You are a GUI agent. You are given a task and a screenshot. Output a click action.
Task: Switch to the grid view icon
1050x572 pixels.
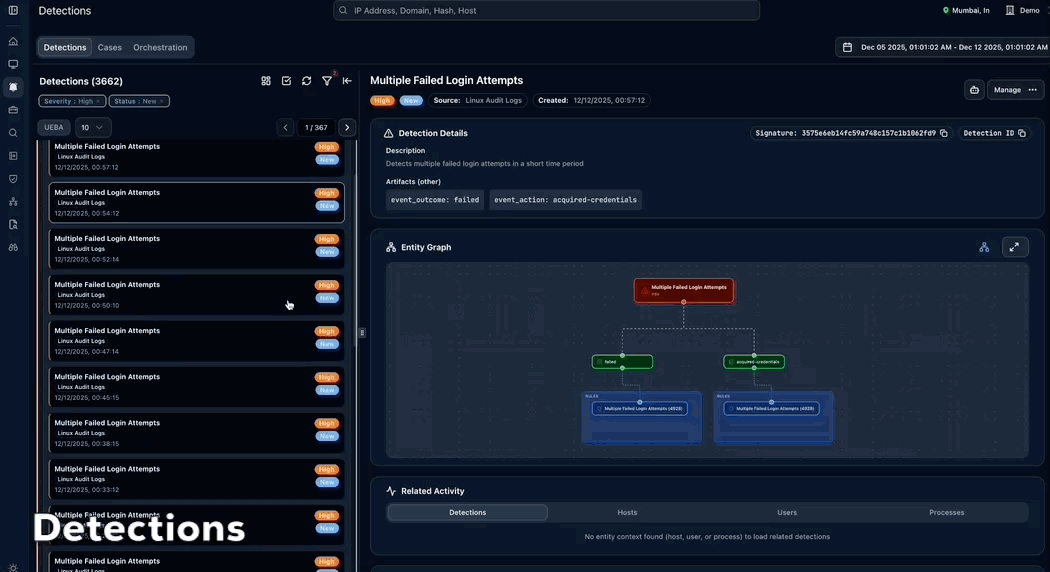pyautogui.click(x=266, y=81)
